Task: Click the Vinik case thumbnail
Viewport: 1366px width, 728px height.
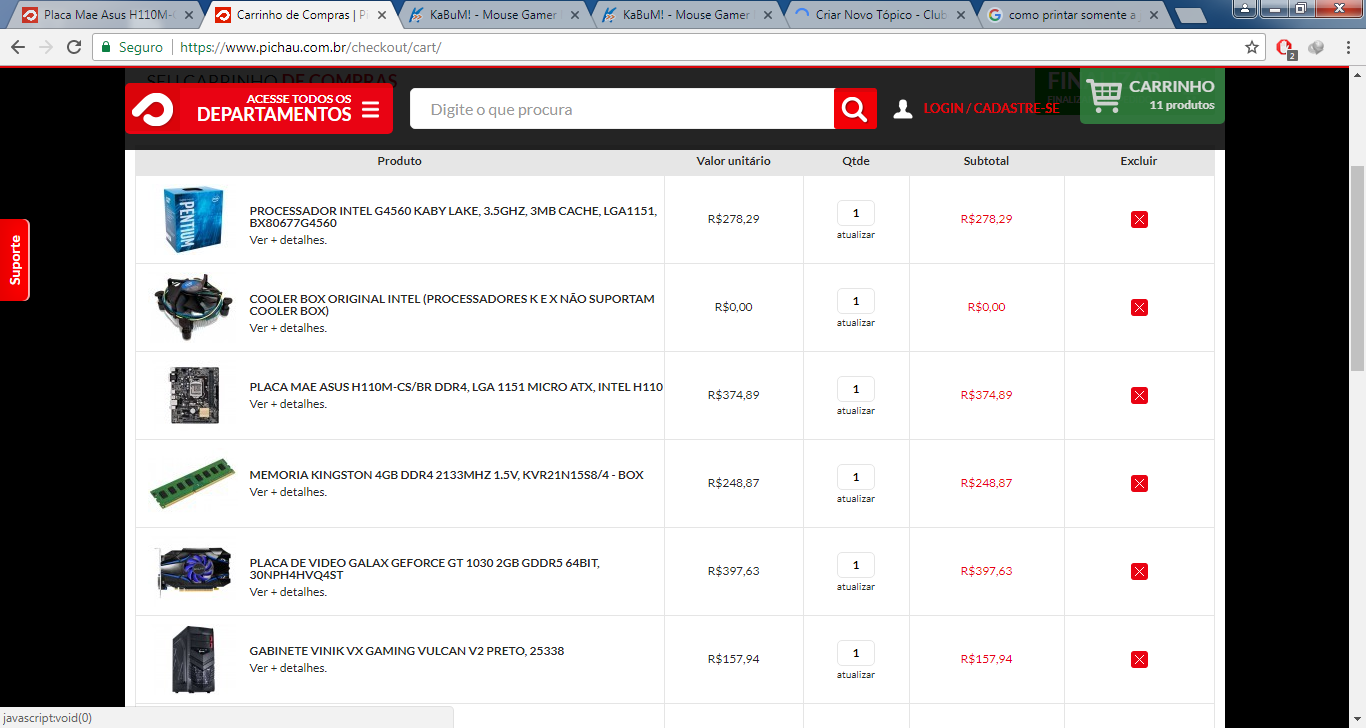Action: click(192, 659)
